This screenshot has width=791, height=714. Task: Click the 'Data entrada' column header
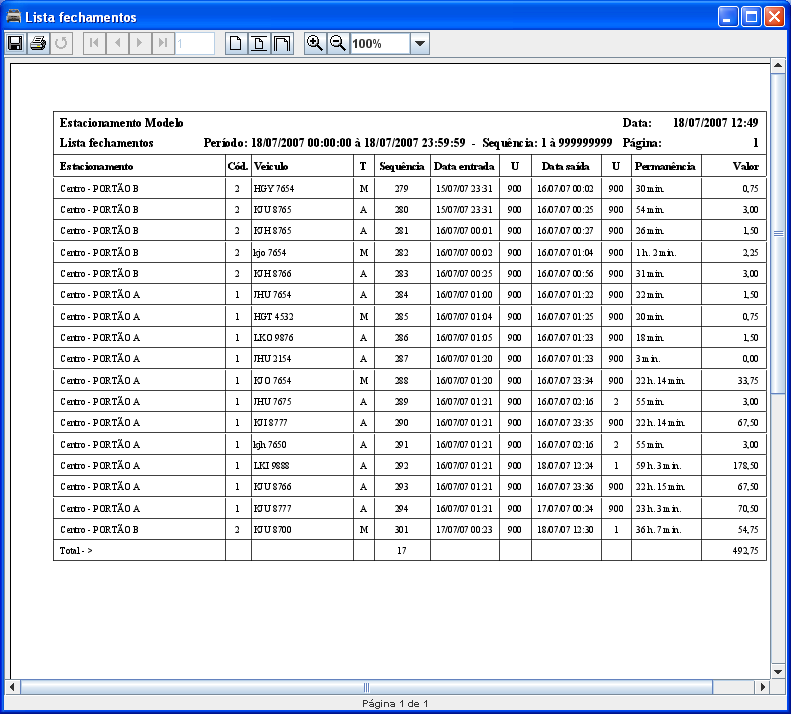coord(464,166)
